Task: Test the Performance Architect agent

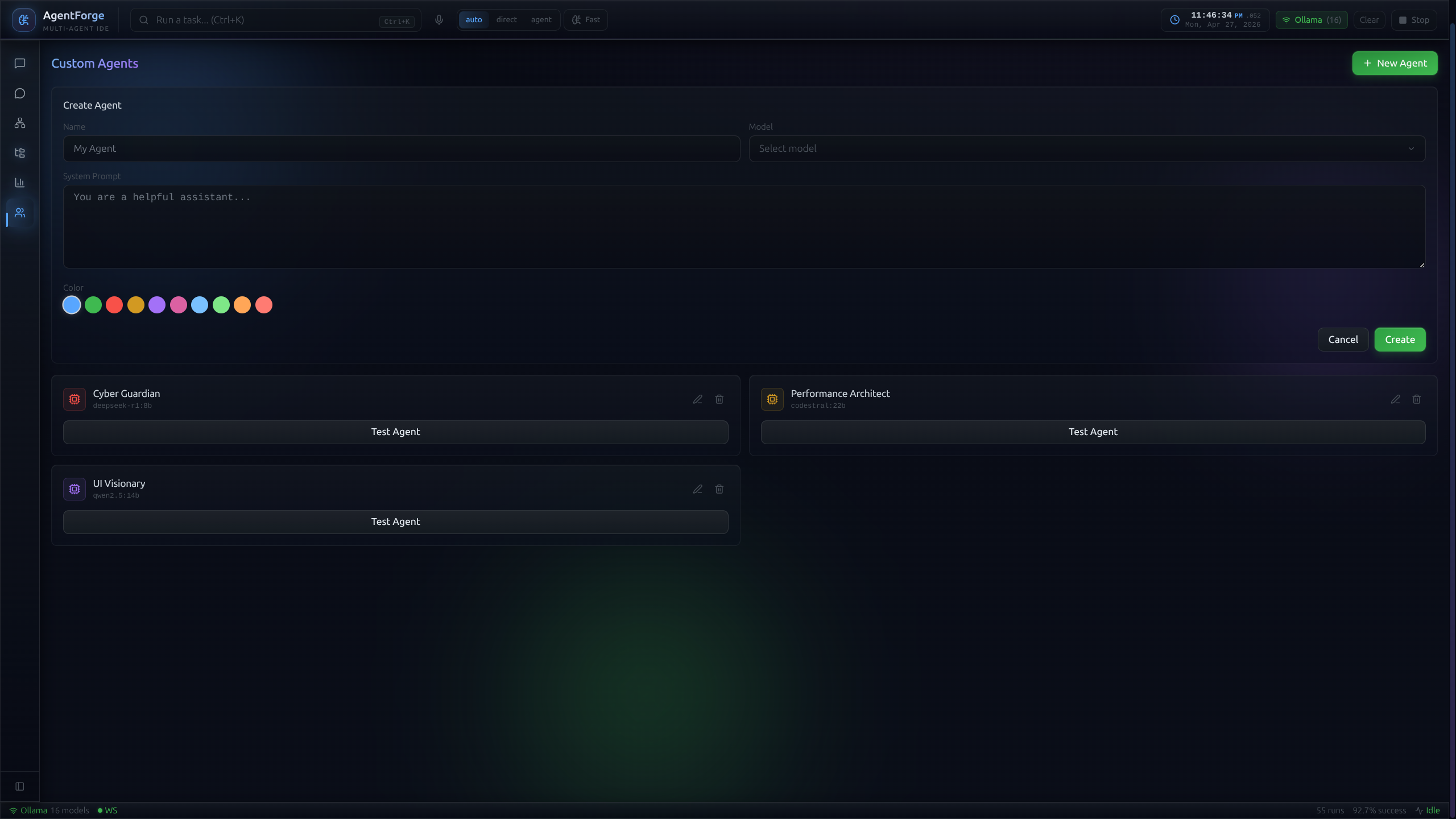Action: (x=1093, y=432)
